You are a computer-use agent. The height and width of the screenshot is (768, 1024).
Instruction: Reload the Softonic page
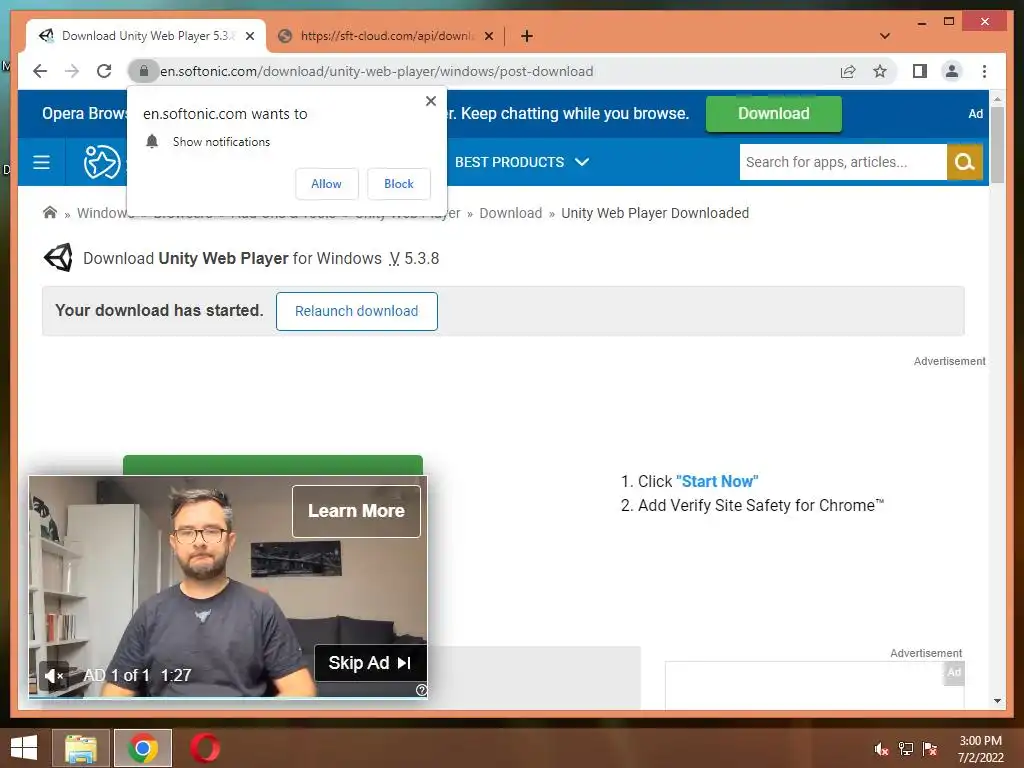104,71
